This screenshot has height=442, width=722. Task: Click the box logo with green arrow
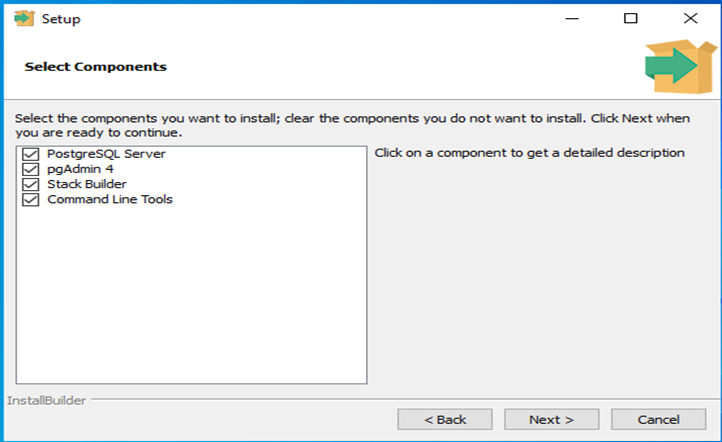pyautogui.click(x=681, y=67)
